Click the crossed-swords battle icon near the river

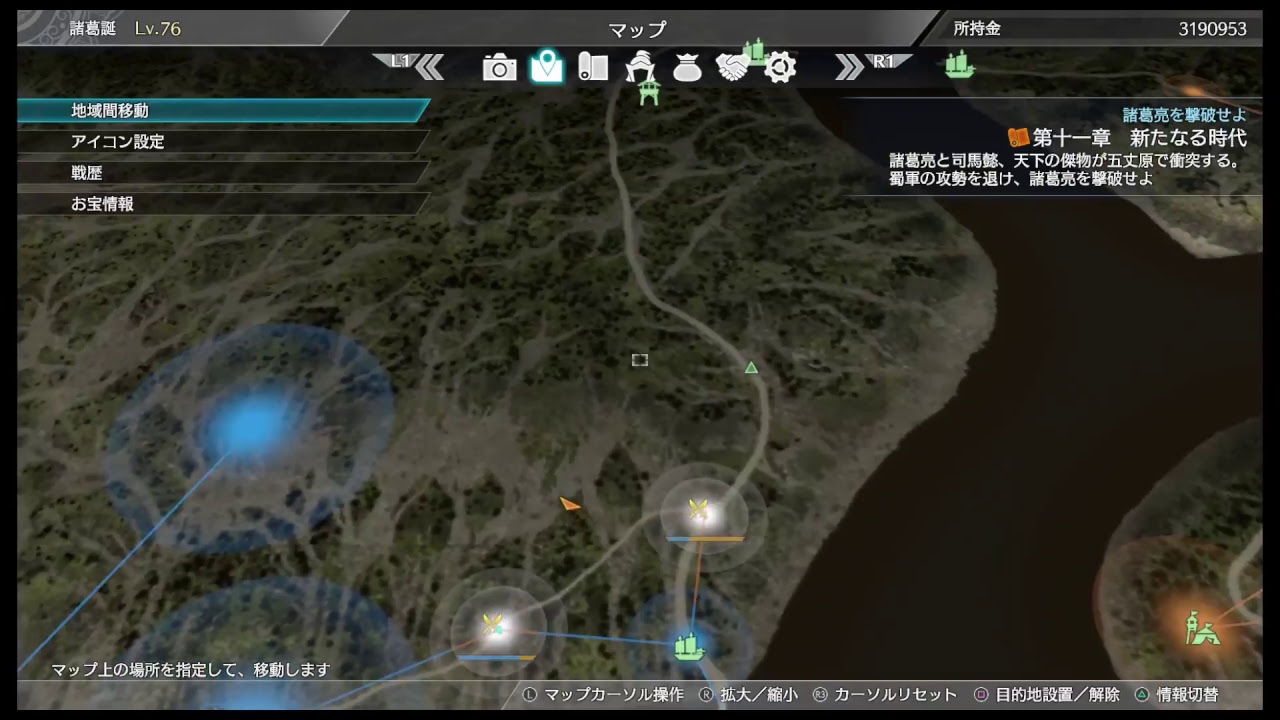click(x=698, y=506)
